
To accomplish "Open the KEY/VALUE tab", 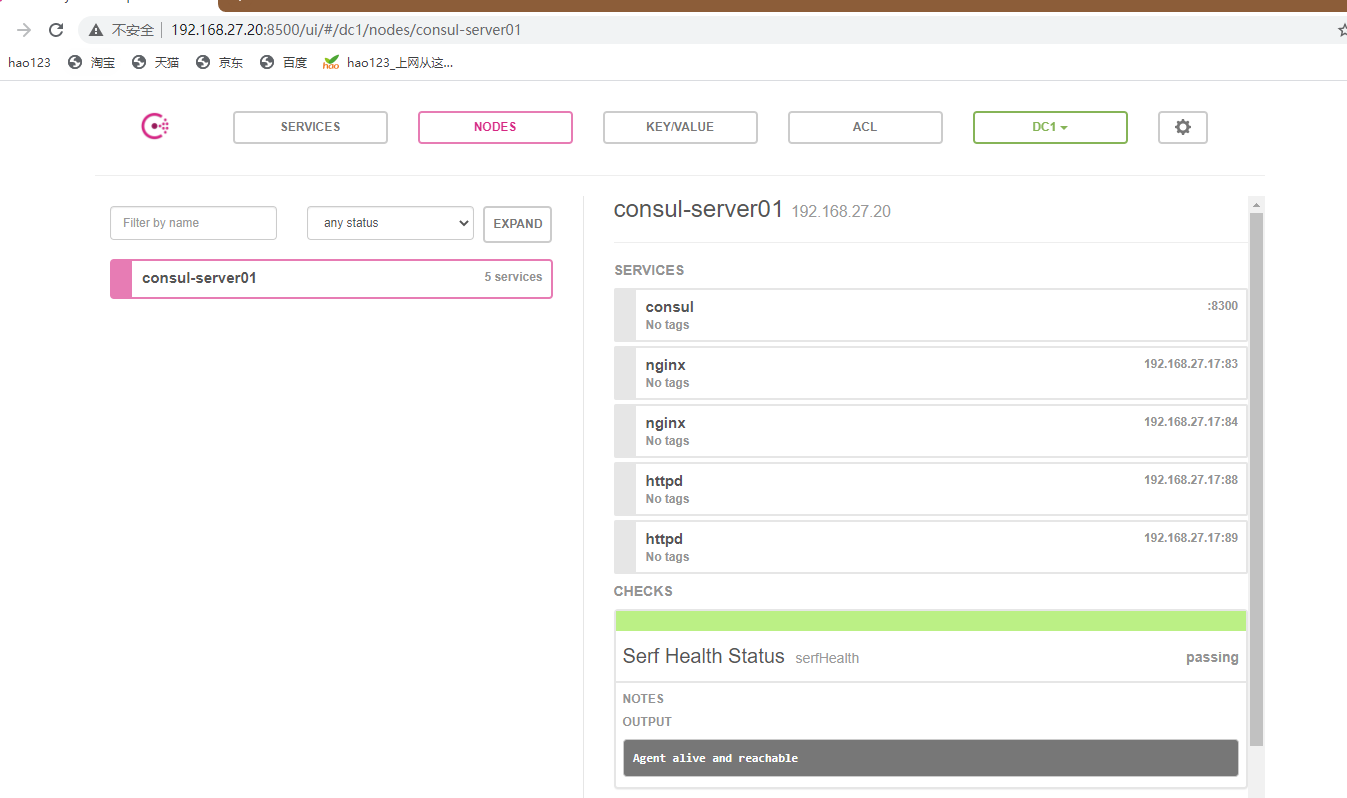I will tap(680, 127).
